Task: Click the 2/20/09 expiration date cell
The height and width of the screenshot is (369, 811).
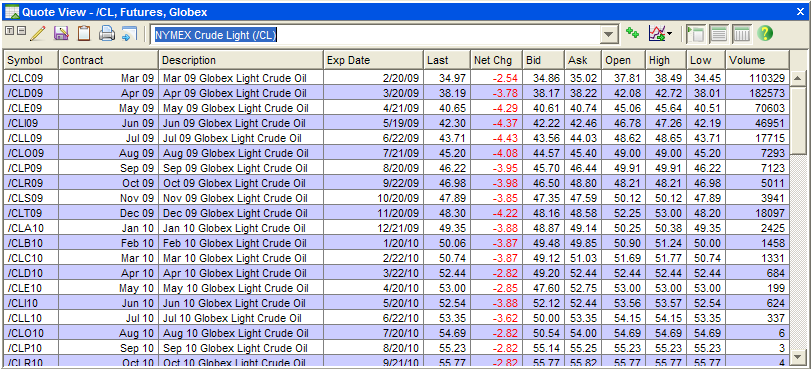Action: click(373, 78)
